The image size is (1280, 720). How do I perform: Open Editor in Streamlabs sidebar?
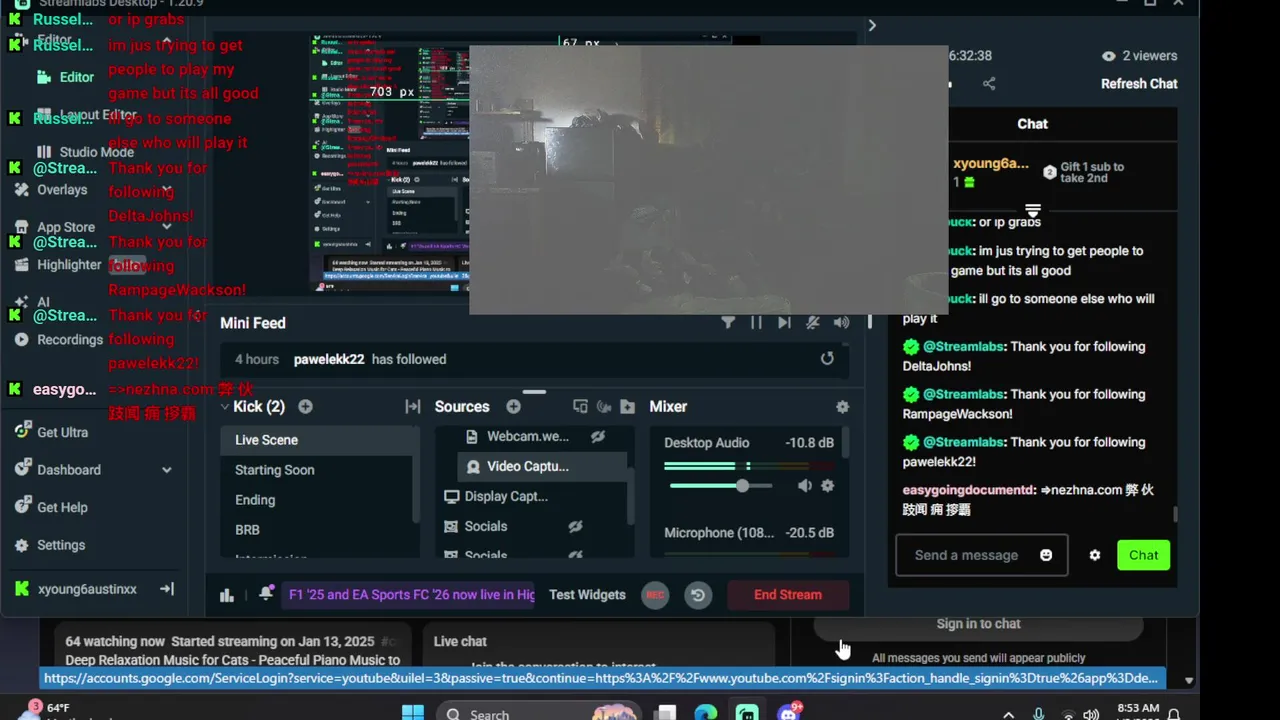pyautogui.click(x=77, y=77)
